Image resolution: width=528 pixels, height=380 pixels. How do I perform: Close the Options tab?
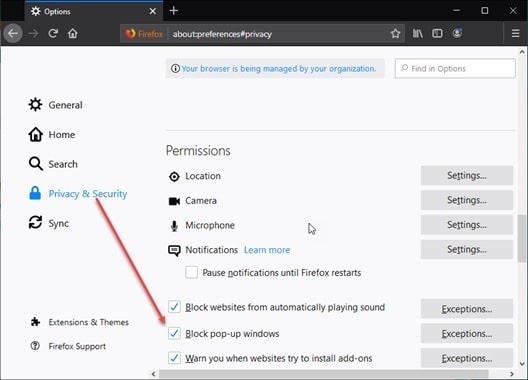(153, 11)
